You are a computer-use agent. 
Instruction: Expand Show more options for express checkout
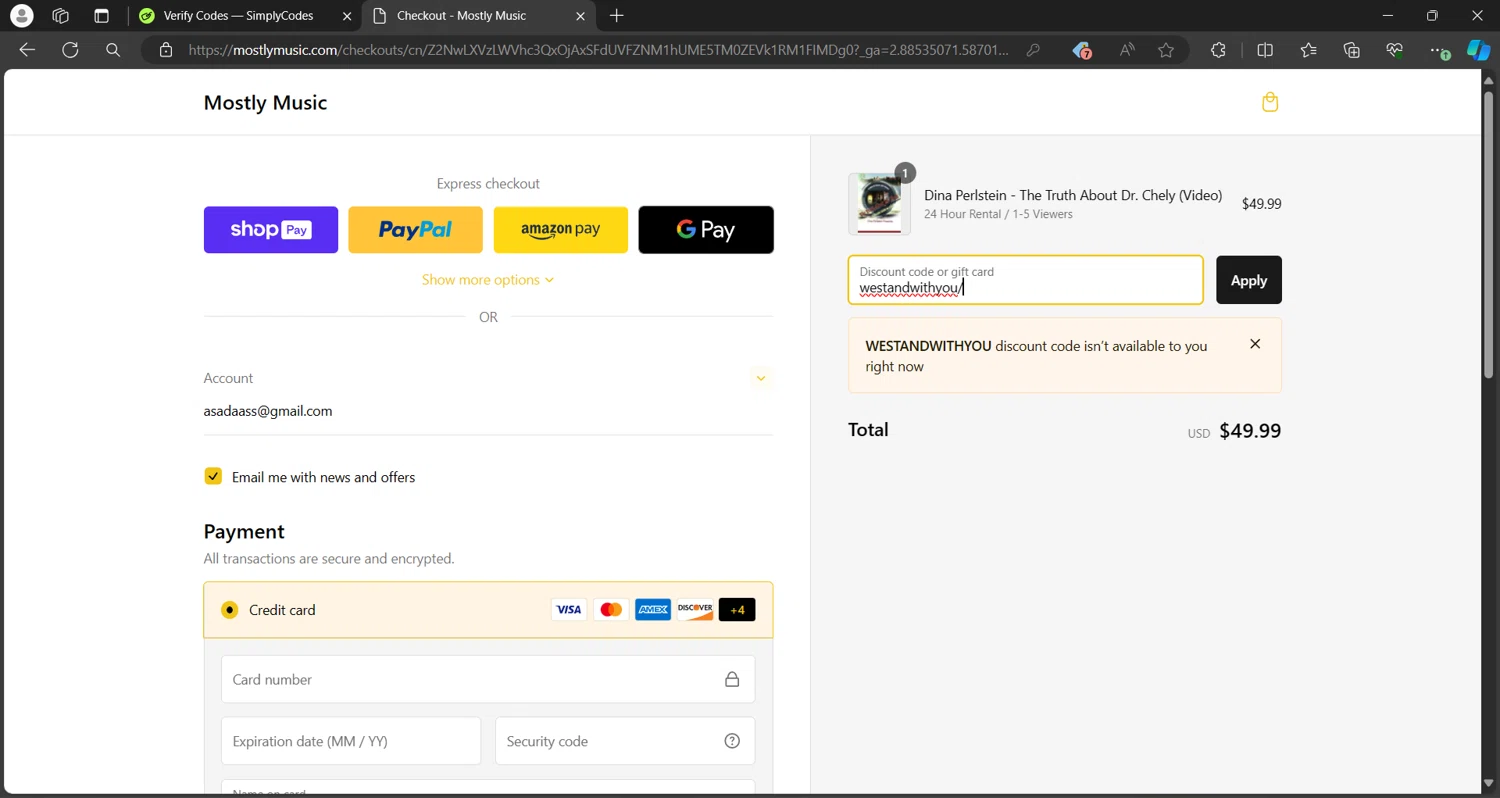pyautogui.click(x=488, y=280)
